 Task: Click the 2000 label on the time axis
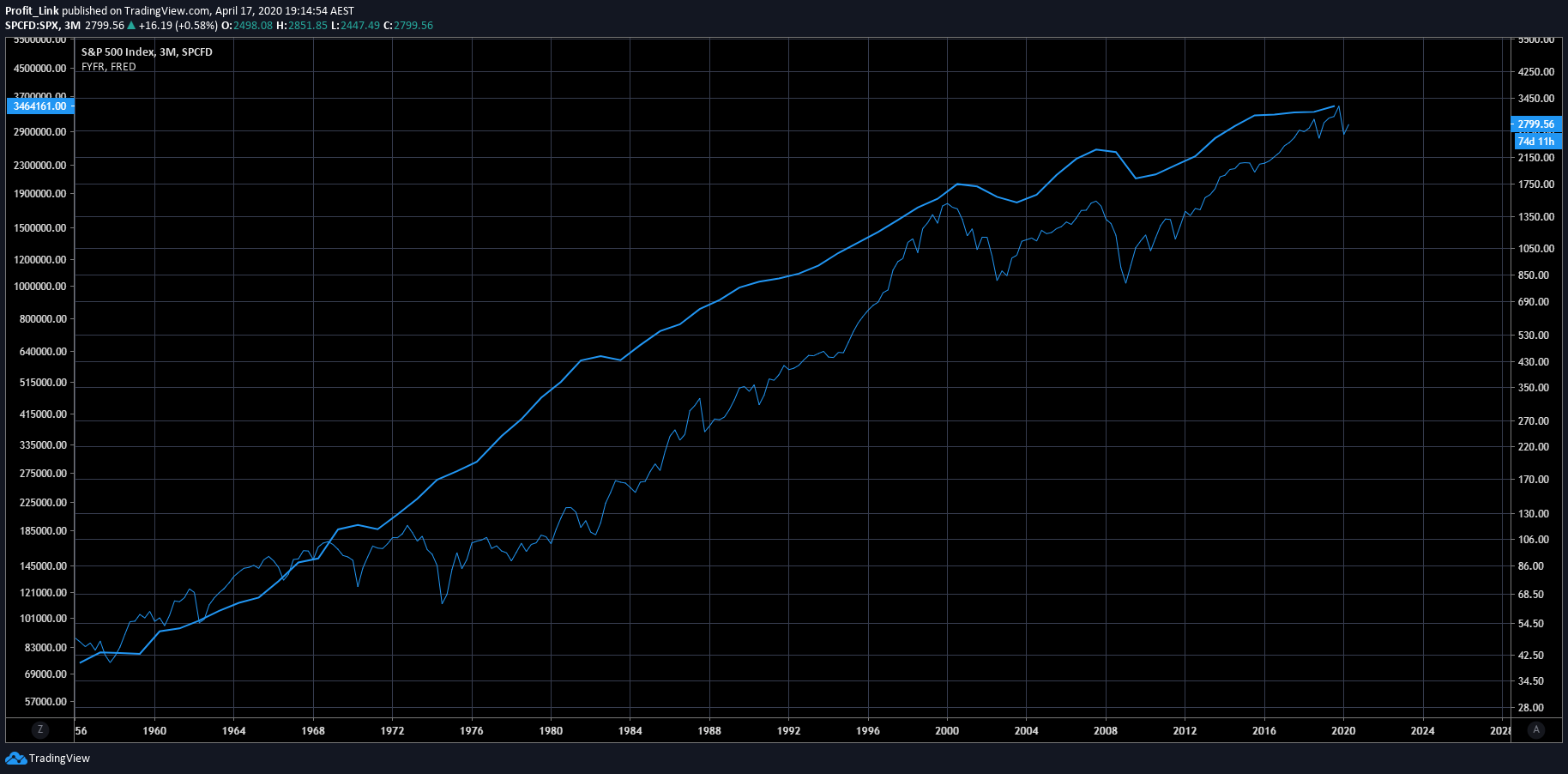pyautogui.click(x=947, y=731)
